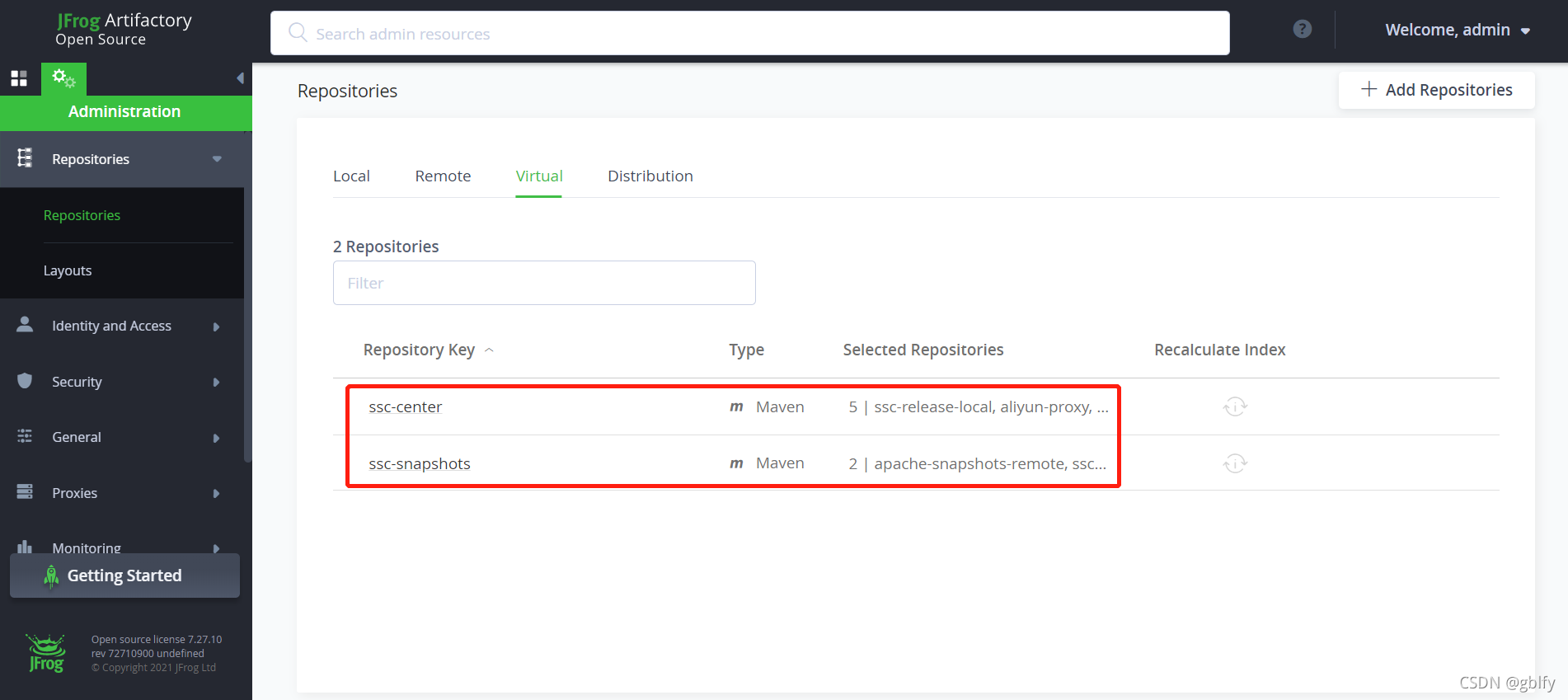
Task: Collapse the sidebar with the arrow
Action: click(x=240, y=78)
